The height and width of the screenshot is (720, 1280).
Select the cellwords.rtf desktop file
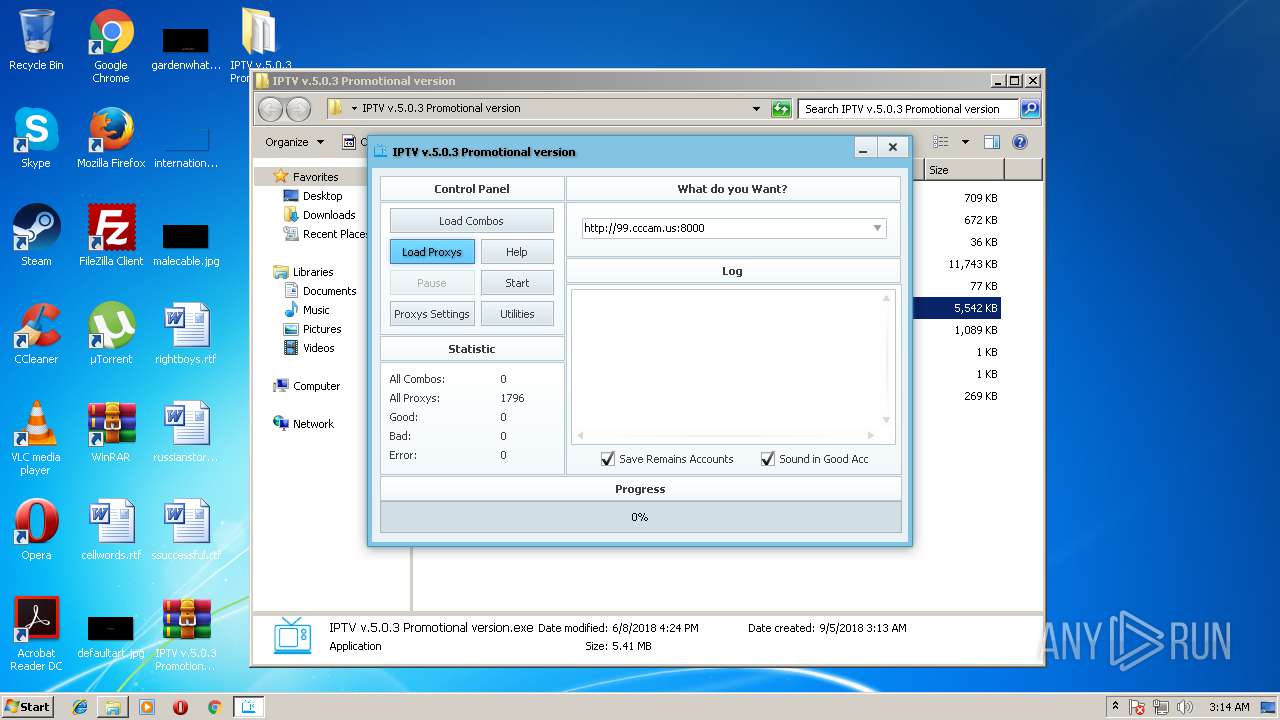pos(111,530)
